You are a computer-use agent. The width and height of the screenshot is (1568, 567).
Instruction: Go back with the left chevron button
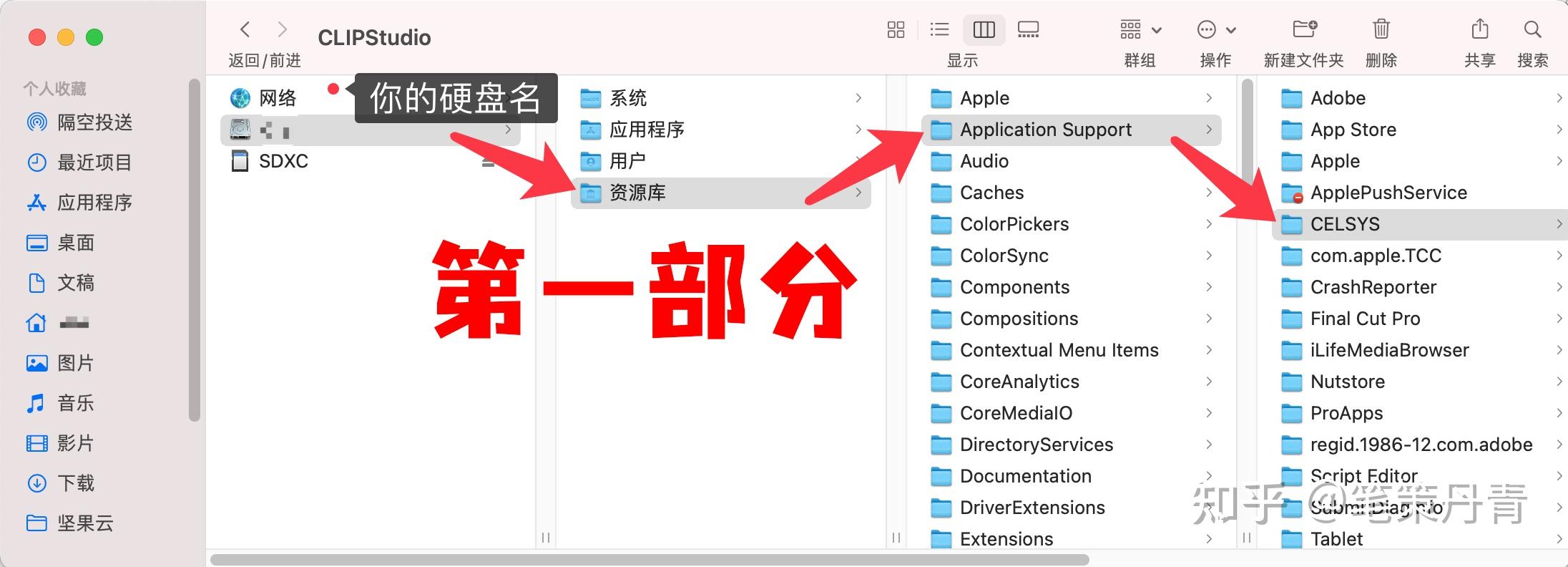(245, 29)
